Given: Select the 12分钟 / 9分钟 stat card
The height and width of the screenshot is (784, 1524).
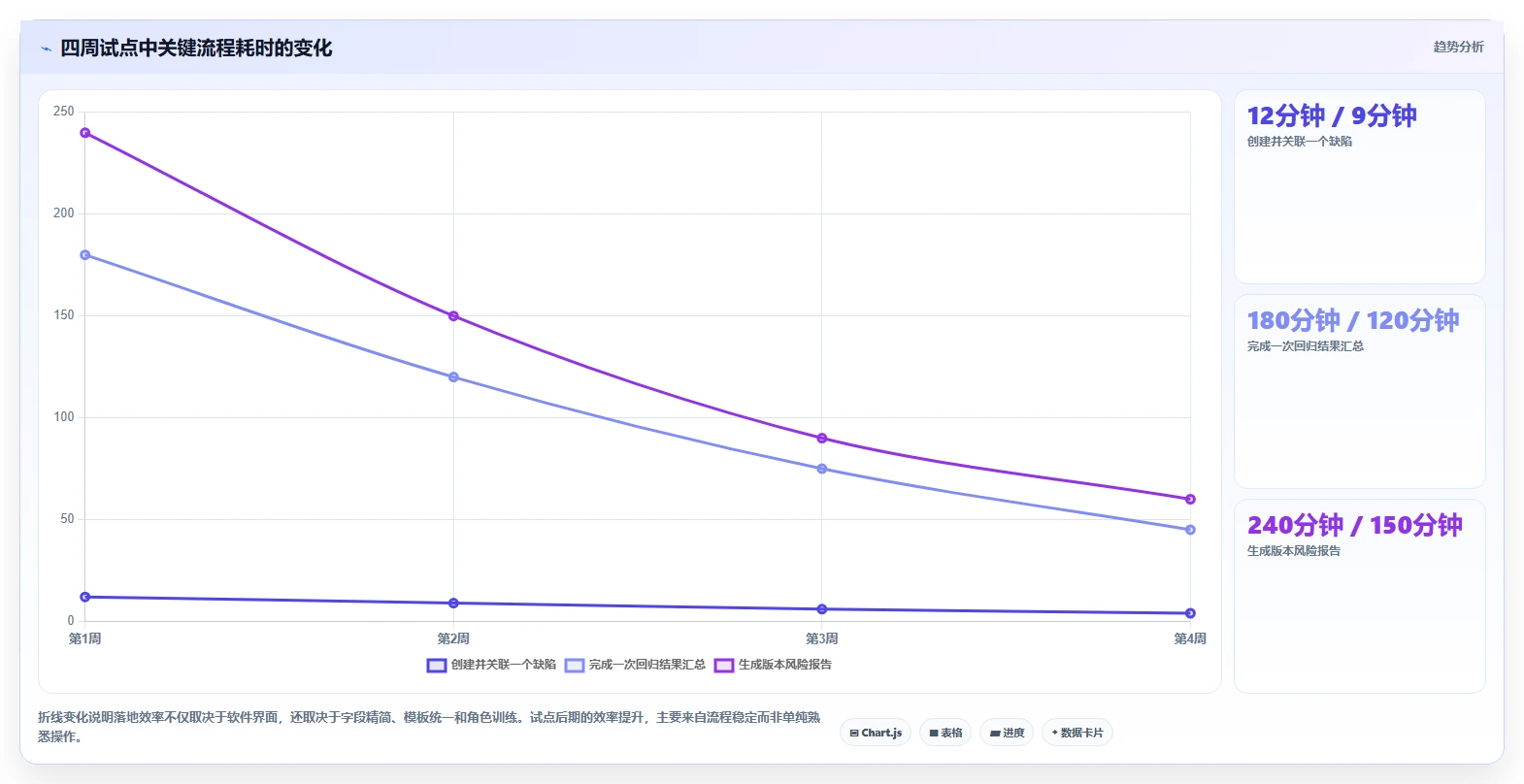Looking at the screenshot, I should [1359, 187].
